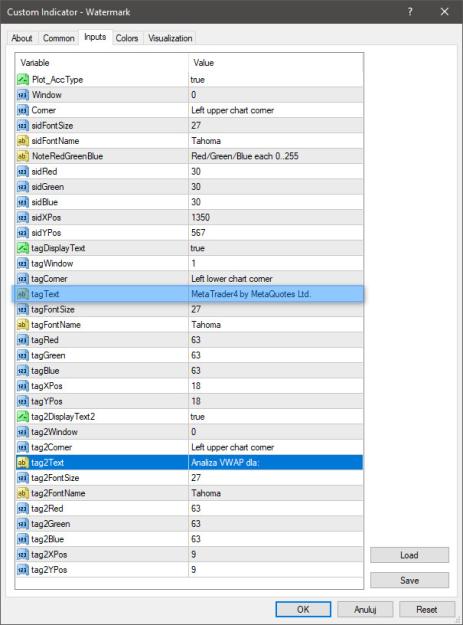Click the string icon beside NoteRedGreenBlue
The image size is (463, 625).
click(x=23, y=156)
